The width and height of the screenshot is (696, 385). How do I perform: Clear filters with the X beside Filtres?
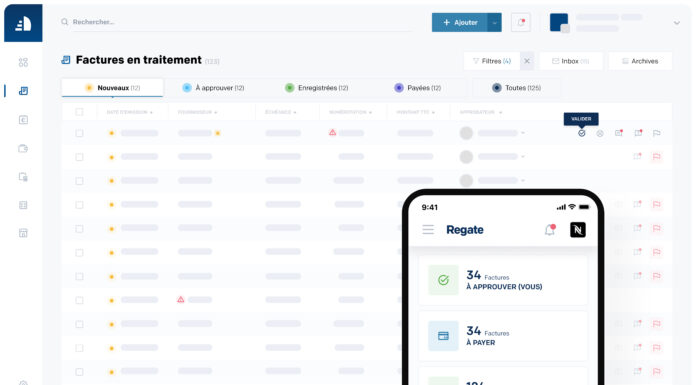527,61
